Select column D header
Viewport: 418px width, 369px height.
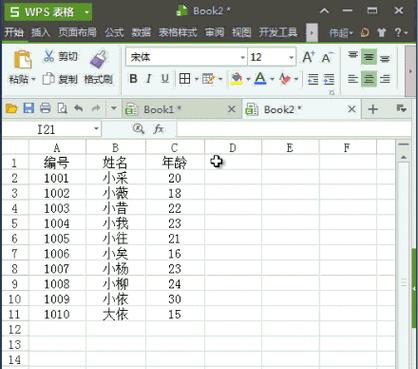[233, 148]
